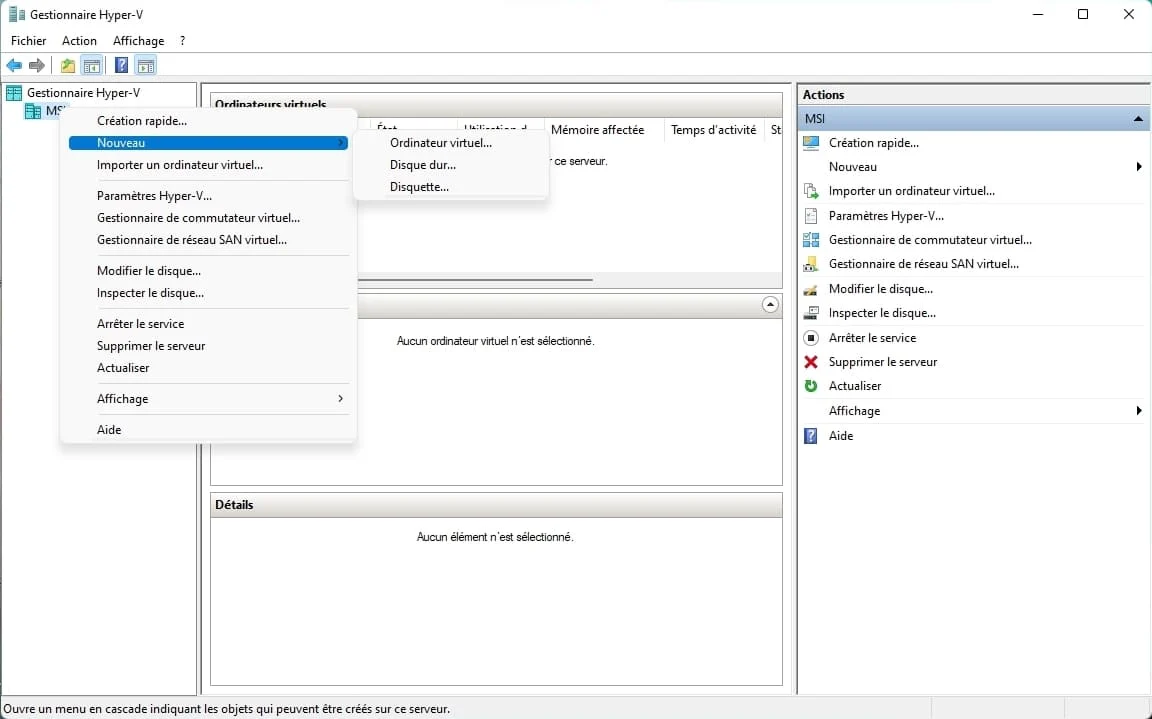The width and height of the screenshot is (1152, 719).
Task: Click the Forward arrow toolbar icon
Action: click(36, 65)
